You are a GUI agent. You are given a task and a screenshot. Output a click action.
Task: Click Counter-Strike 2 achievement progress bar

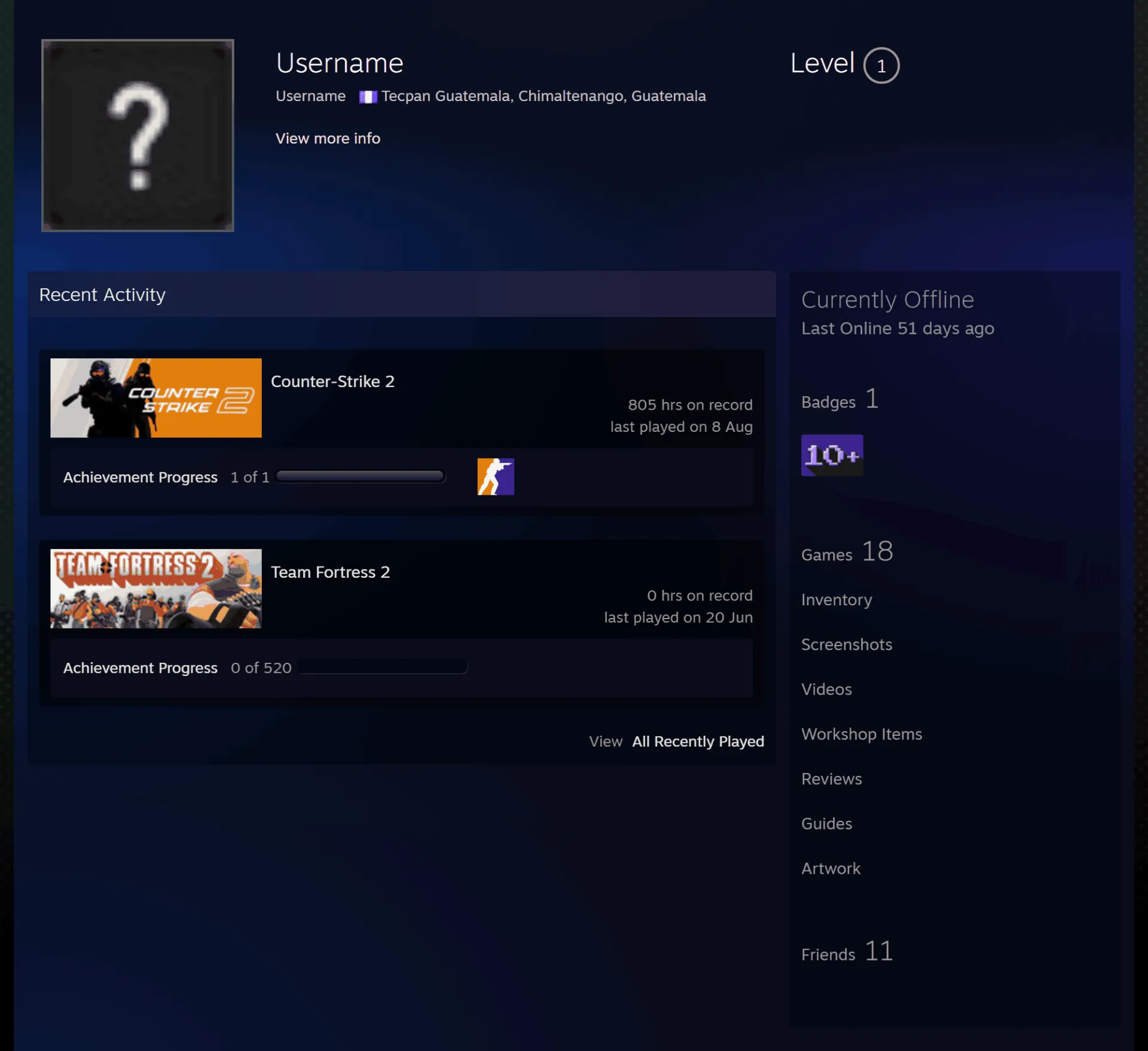361,477
